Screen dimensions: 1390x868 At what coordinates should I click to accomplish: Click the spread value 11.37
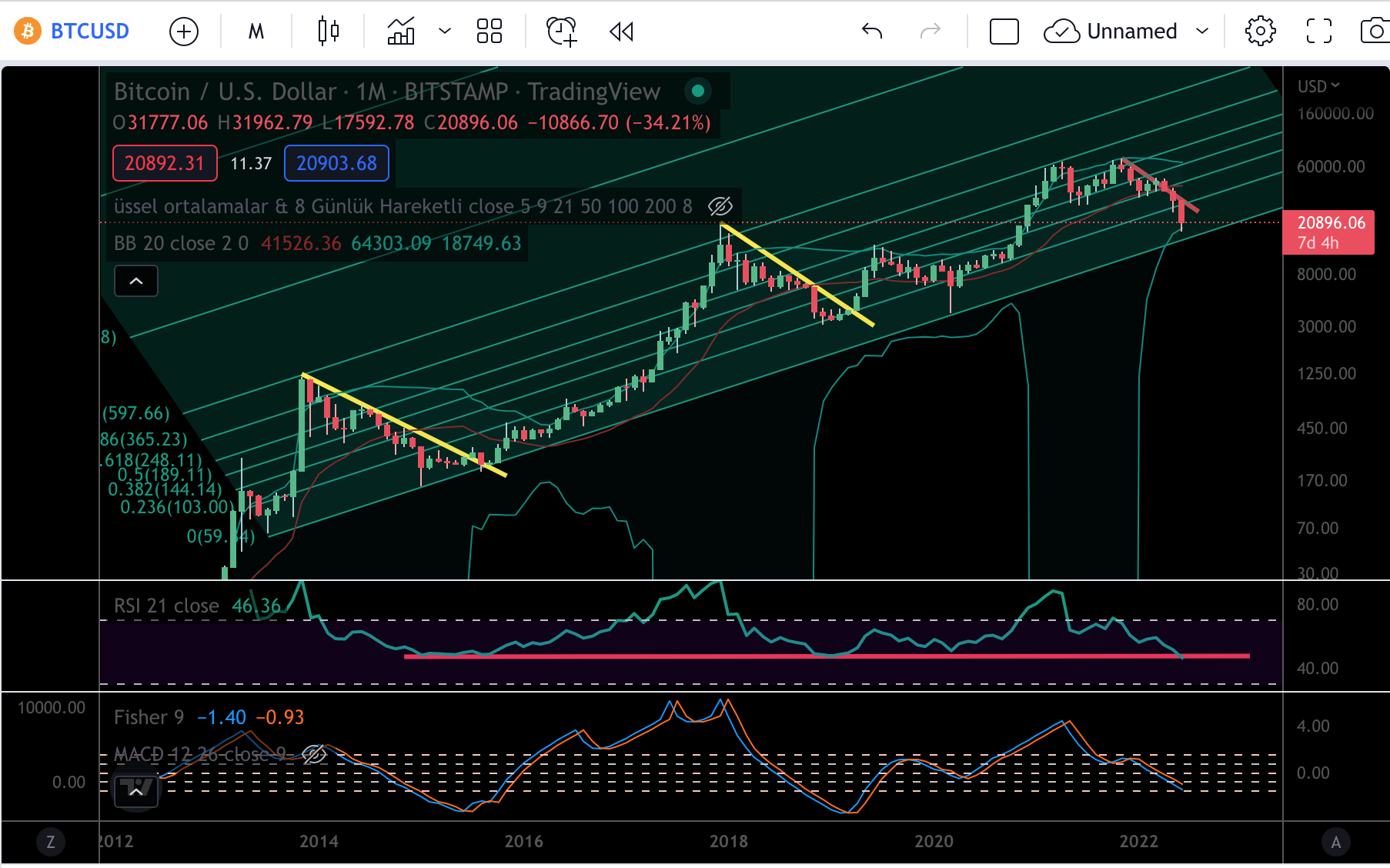[x=251, y=163]
